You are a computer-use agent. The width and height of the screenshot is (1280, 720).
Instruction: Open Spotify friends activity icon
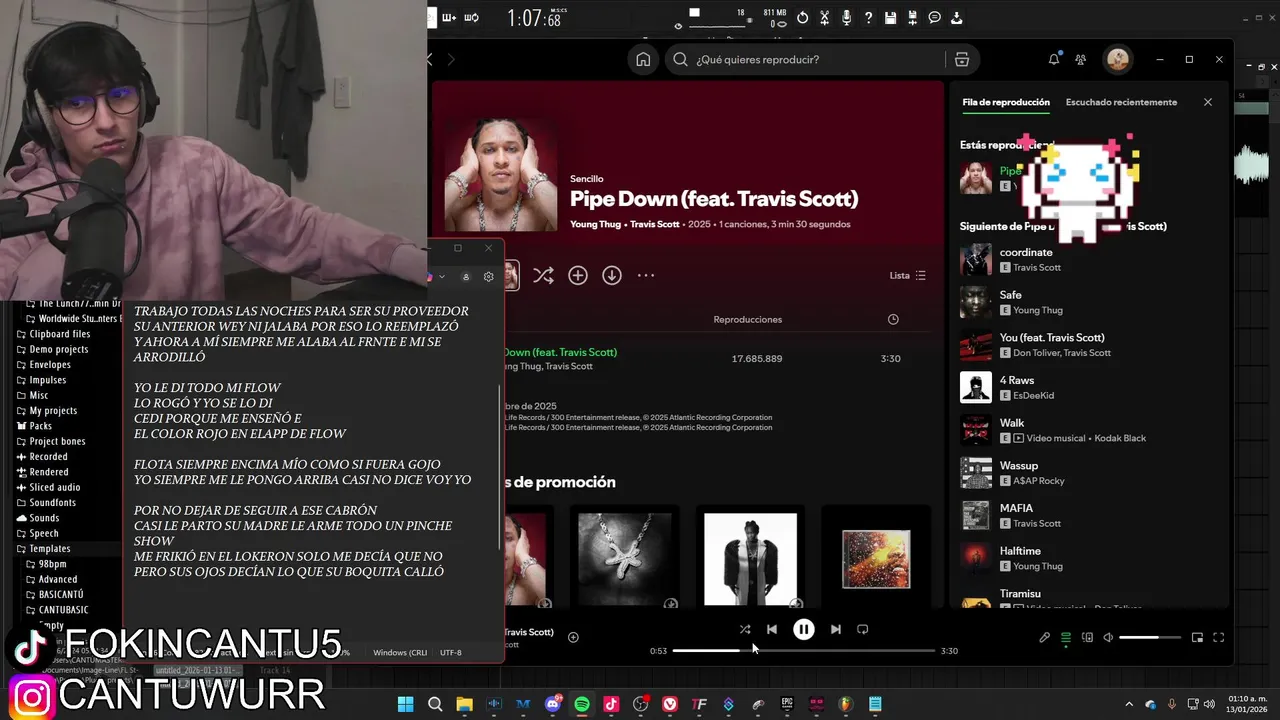coord(1081,59)
